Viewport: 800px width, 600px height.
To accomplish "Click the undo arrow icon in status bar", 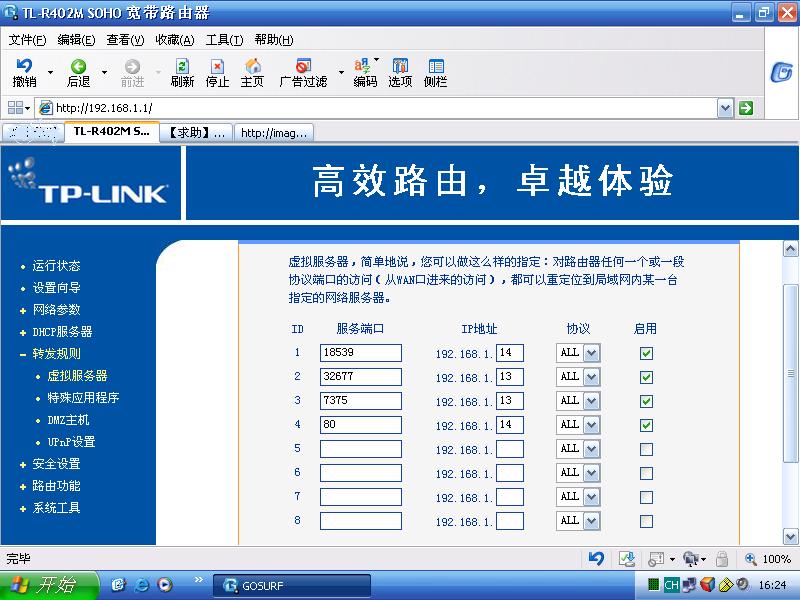I will (596, 559).
